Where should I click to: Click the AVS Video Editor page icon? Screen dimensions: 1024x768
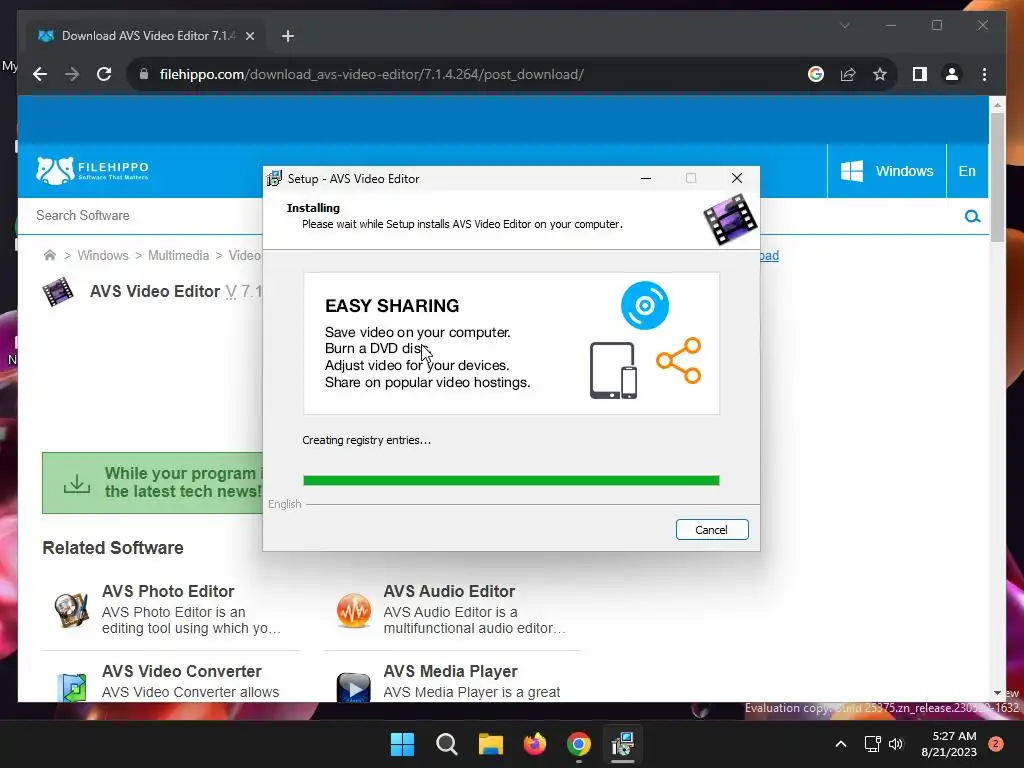click(58, 291)
